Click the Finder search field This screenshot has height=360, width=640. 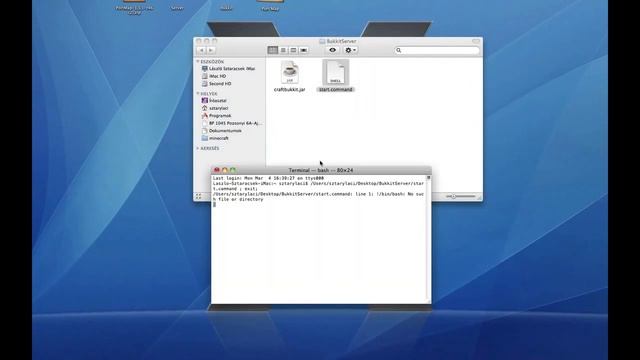click(x=437, y=50)
